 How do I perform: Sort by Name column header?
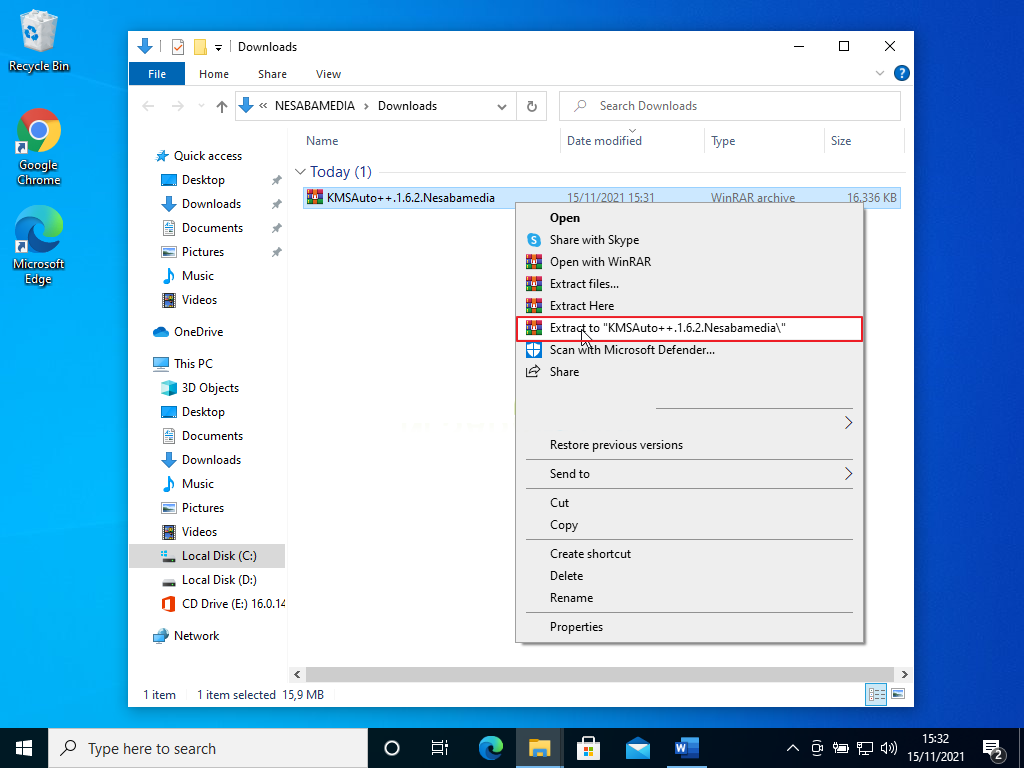[x=322, y=140]
